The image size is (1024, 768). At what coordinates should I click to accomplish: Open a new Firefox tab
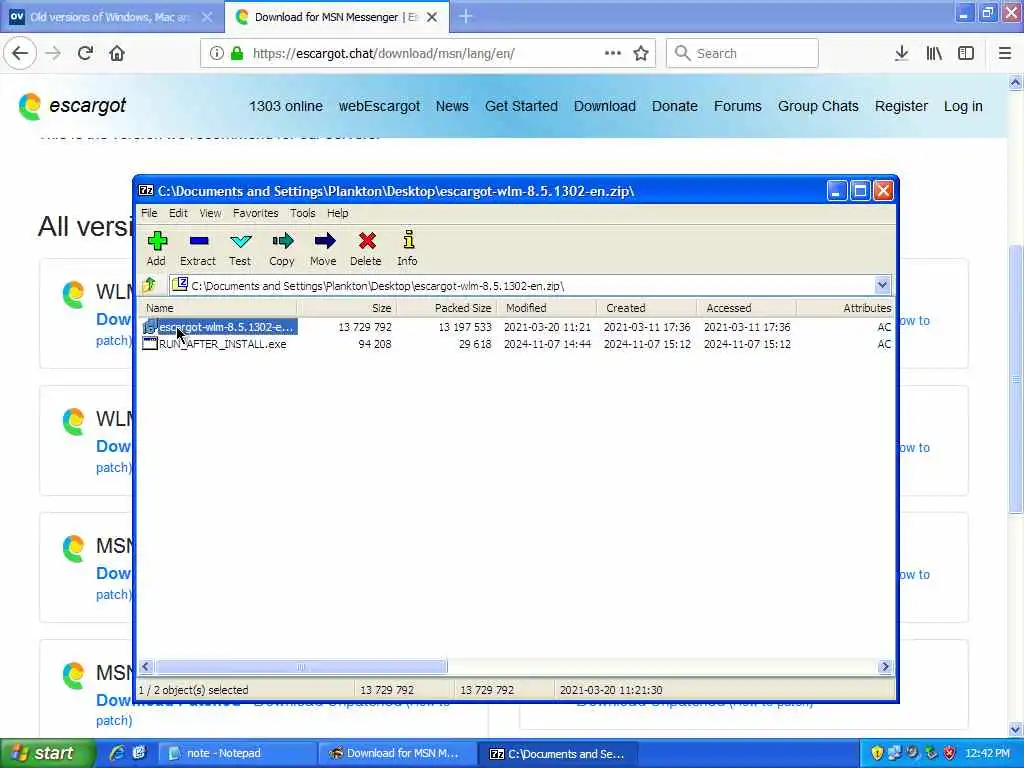(466, 16)
